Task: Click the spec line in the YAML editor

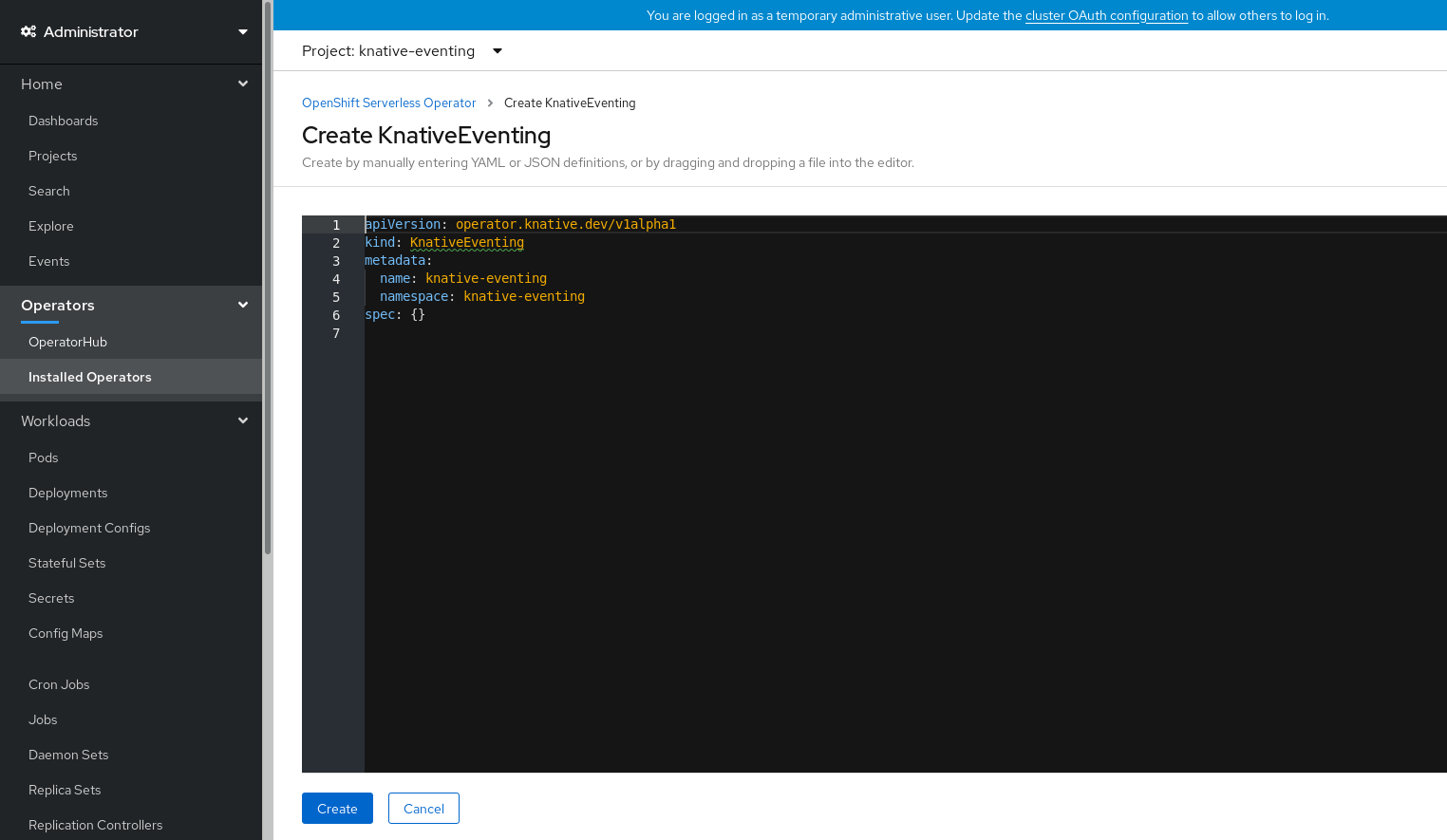Action: tap(395, 314)
